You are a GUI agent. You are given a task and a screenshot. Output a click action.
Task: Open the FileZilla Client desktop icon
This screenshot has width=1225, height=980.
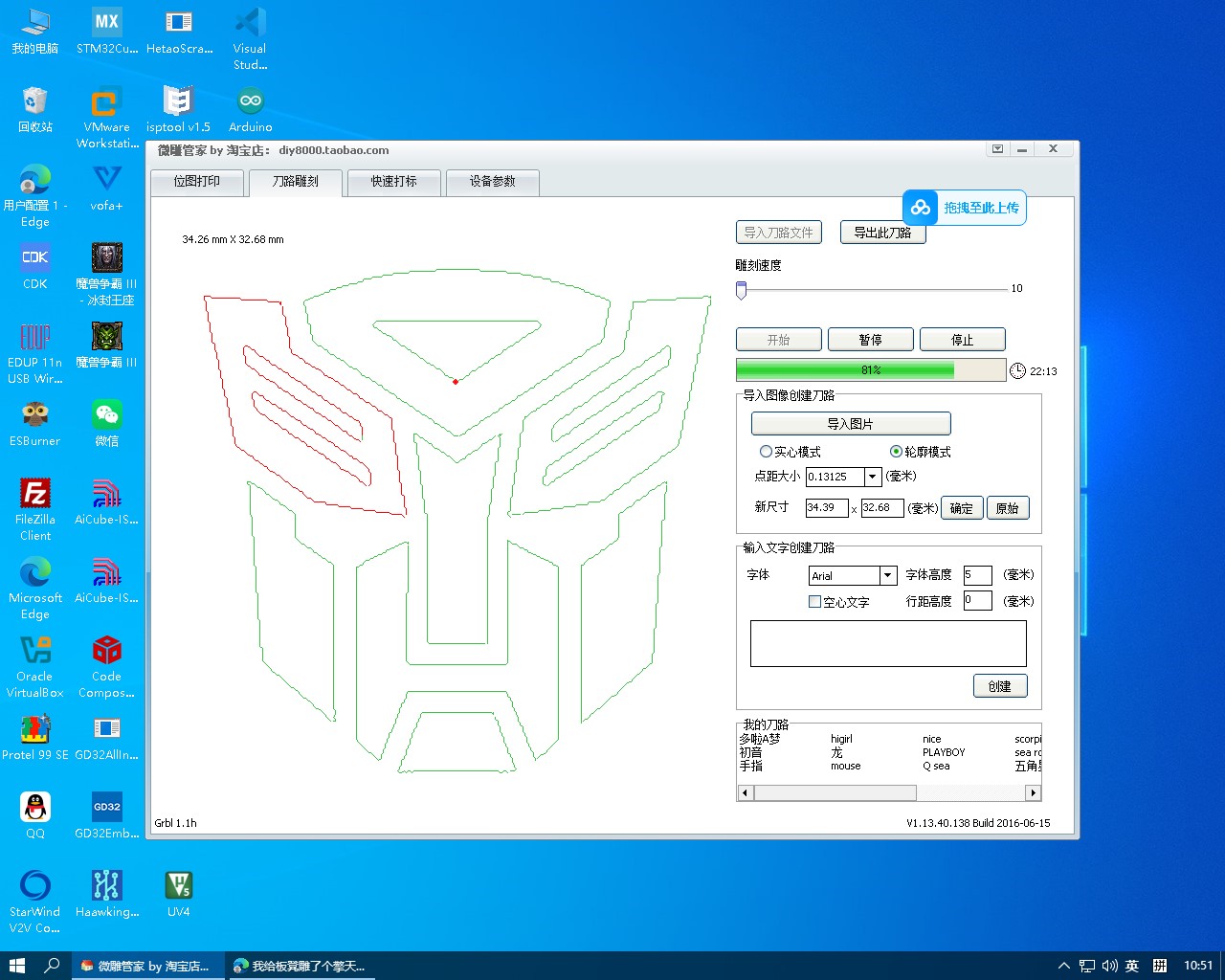click(x=34, y=495)
